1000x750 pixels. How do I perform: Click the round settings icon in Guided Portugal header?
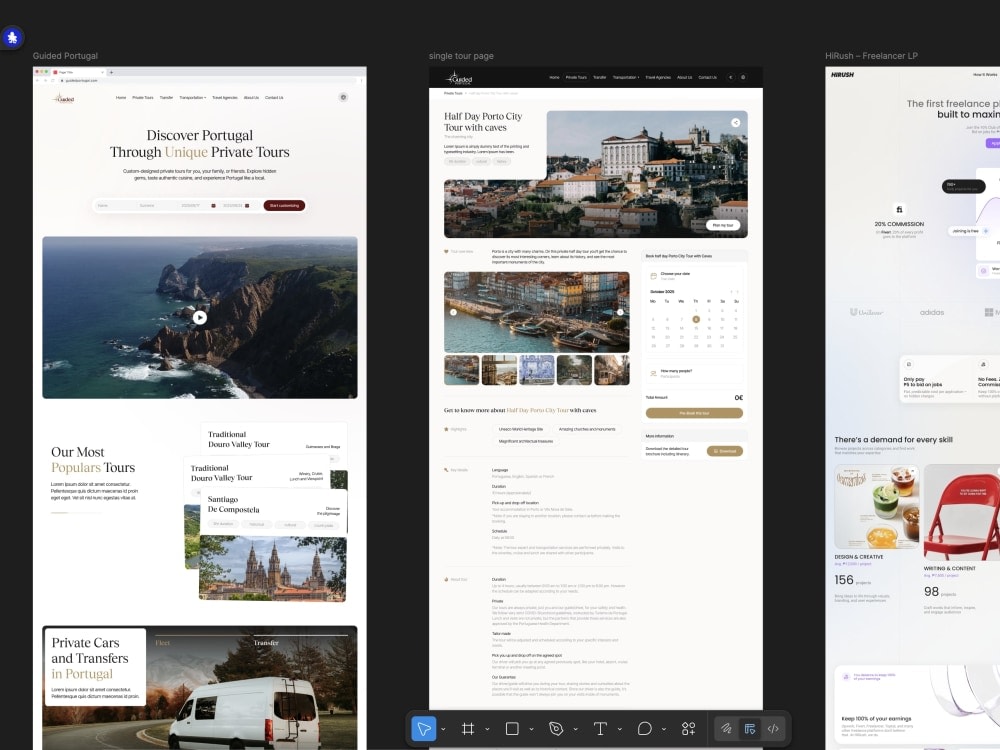pos(343,98)
